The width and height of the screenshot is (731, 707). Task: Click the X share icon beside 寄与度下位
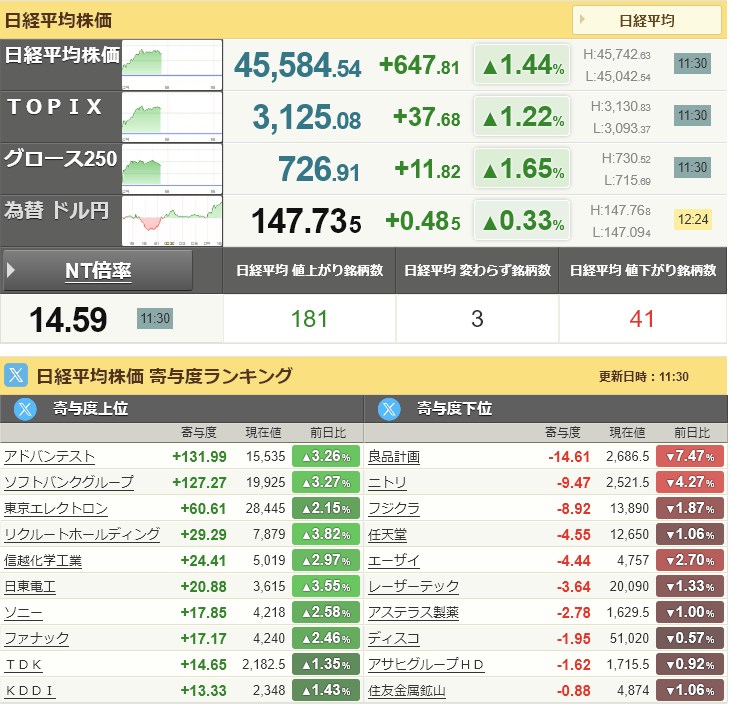[390, 408]
